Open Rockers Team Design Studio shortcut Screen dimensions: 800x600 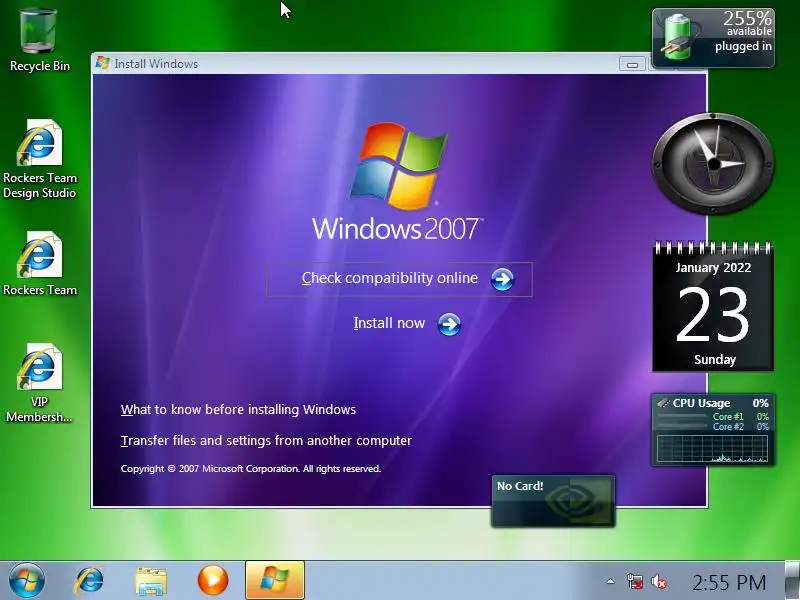pos(39,159)
